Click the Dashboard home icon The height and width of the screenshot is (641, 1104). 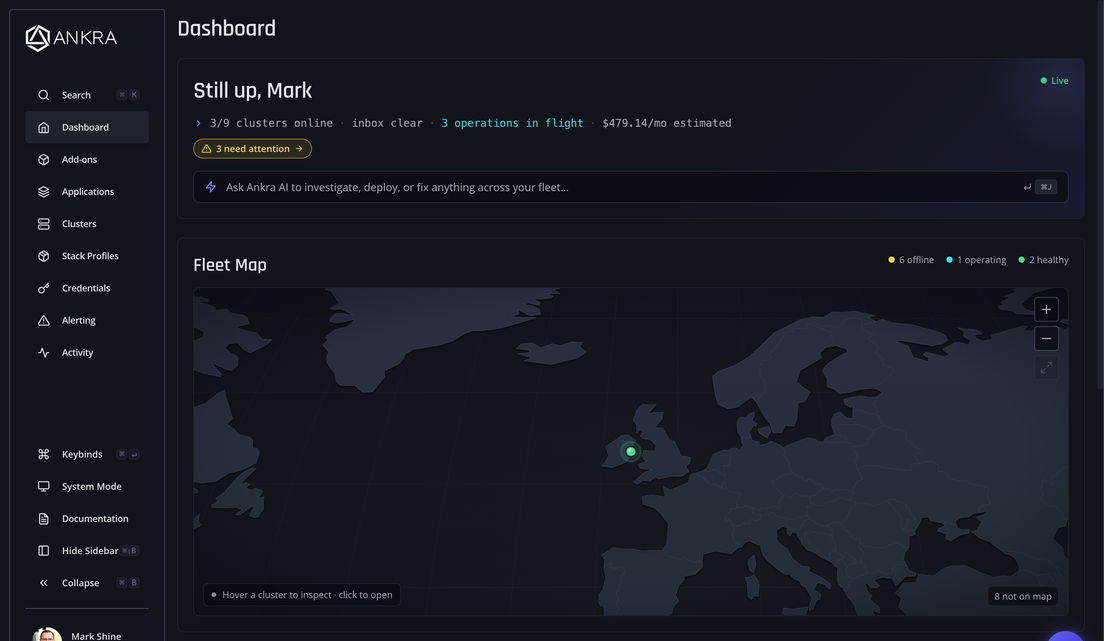44,127
